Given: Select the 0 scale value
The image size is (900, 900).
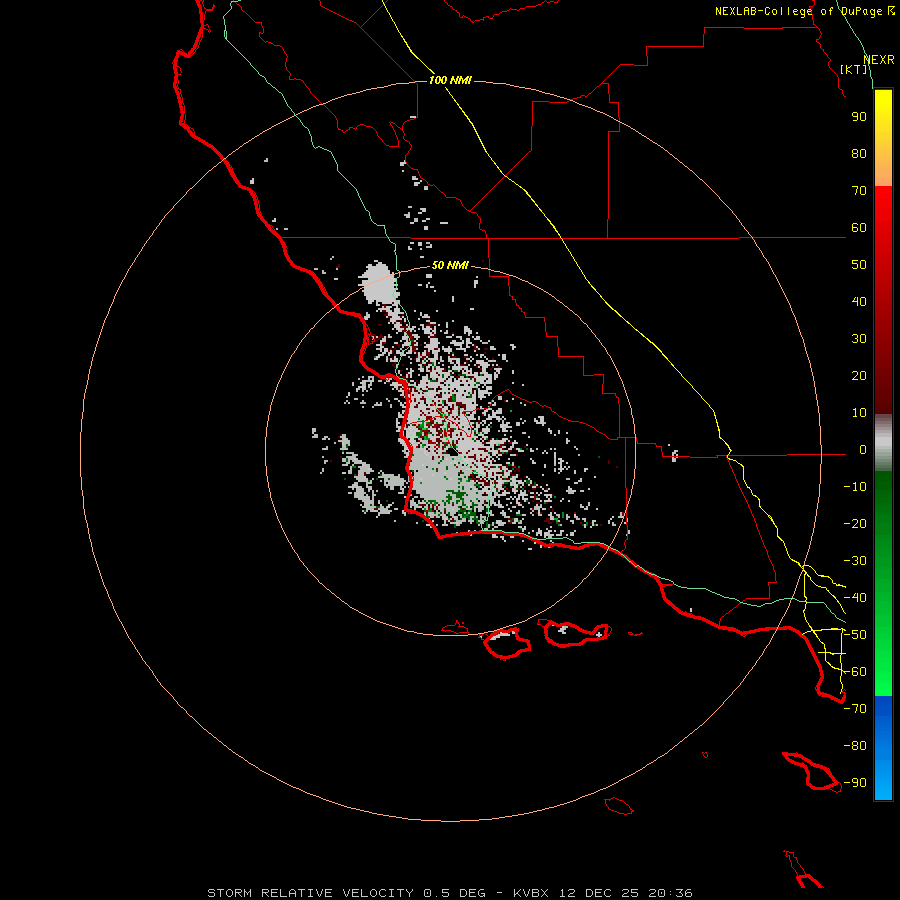Looking at the screenshot, I should click(x=863, y=449).
